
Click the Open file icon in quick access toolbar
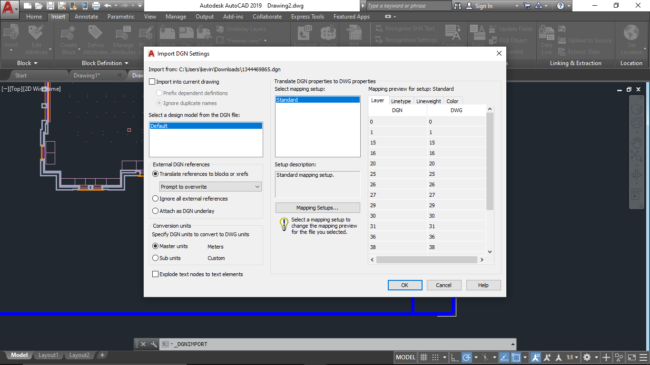pyautogui.click(x=39, y=6)
